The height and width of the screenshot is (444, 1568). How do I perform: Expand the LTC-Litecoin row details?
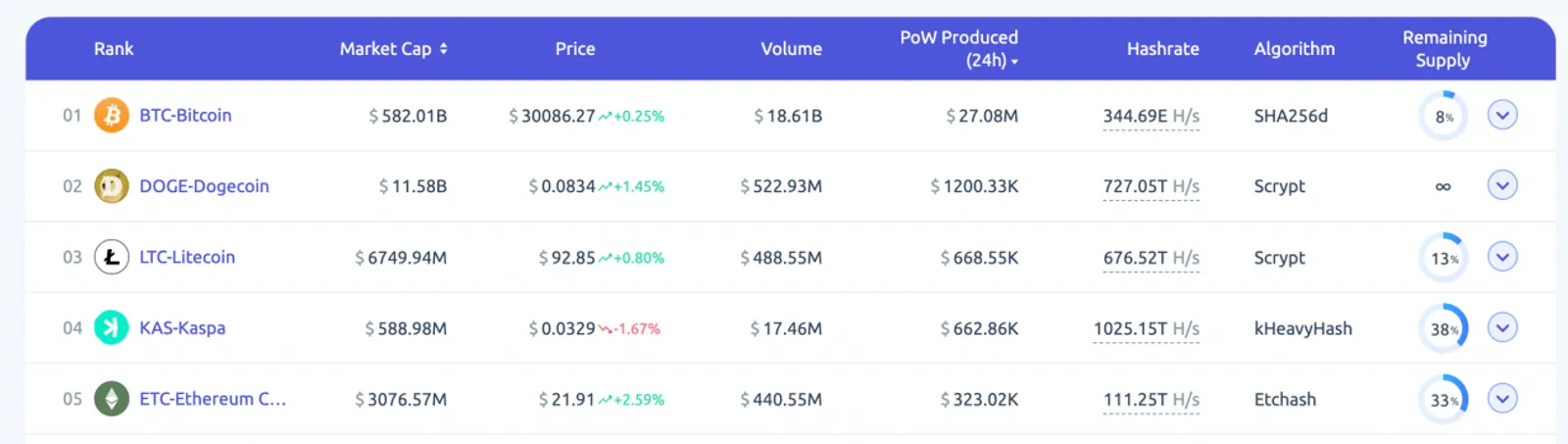tap(1502, 257)
